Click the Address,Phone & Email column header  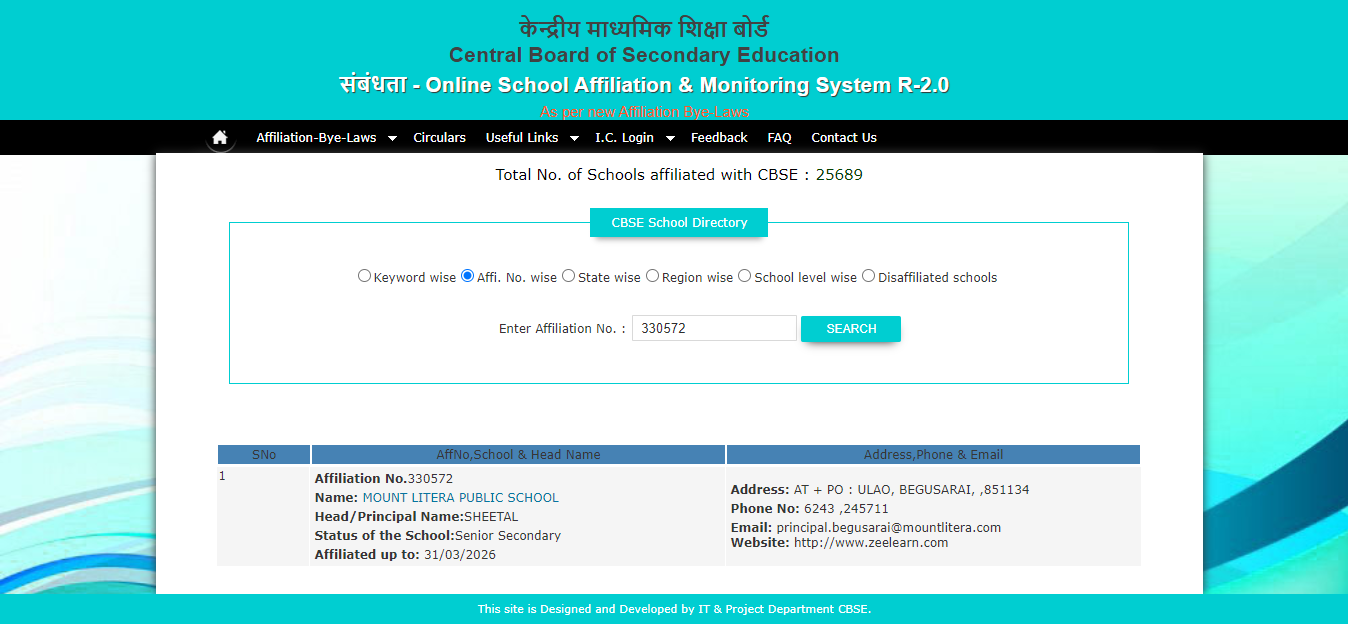[x=933, y=455]
